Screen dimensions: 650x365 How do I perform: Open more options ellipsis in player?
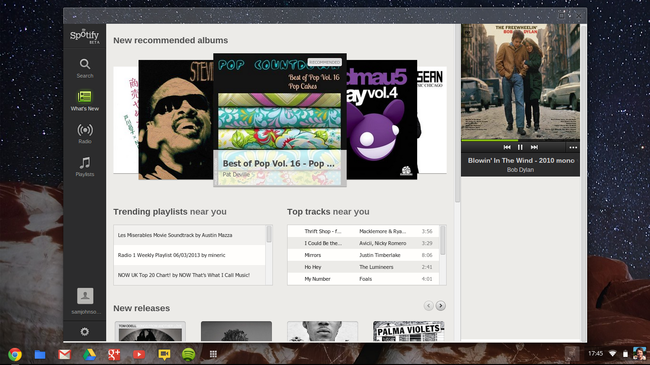(573, 147)
